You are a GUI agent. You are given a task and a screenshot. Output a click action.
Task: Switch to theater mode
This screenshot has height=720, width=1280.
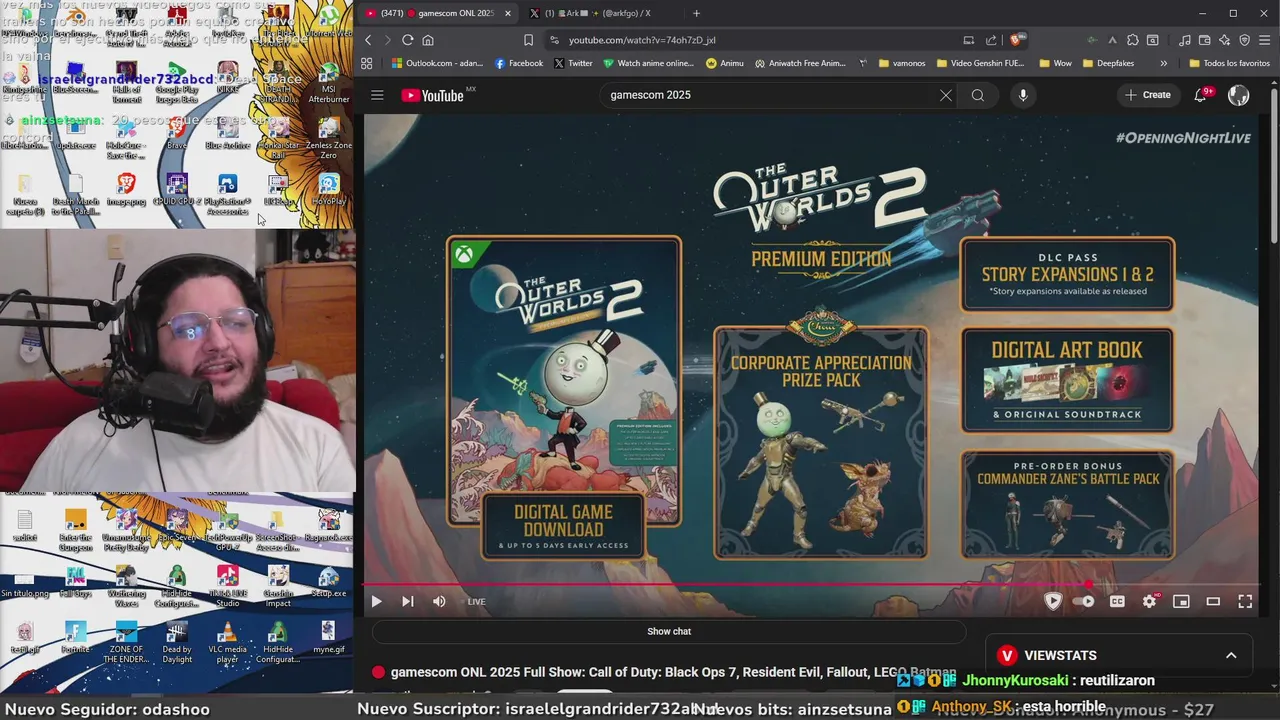click(1213, 601)
